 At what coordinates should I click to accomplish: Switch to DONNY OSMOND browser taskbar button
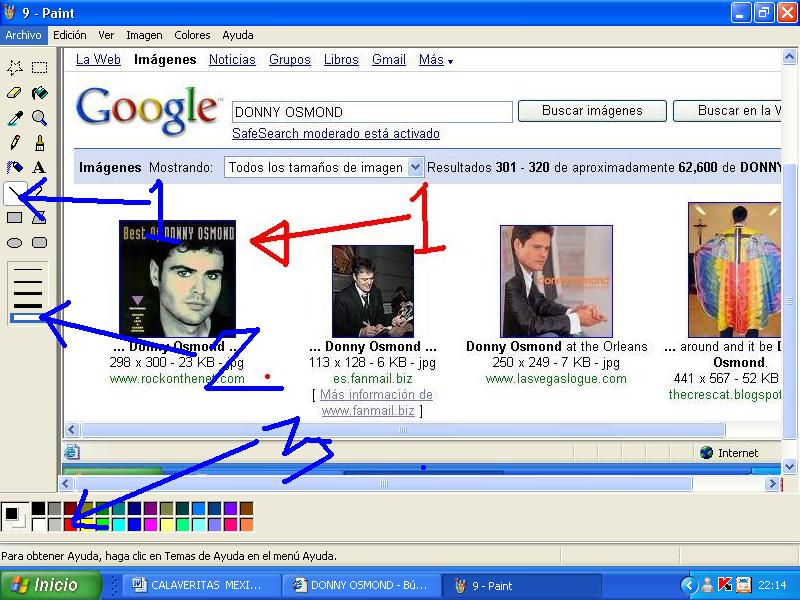tap(361, 585)
